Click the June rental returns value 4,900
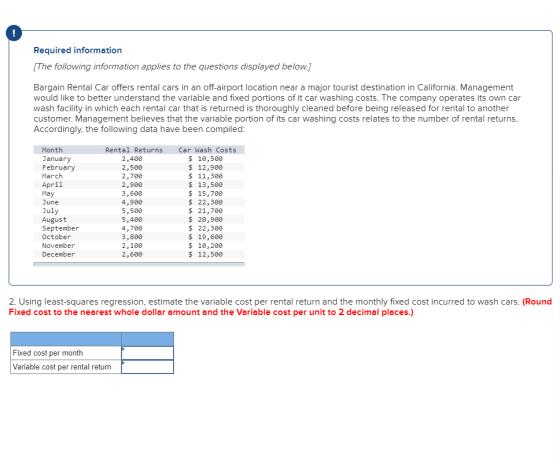 tap(132, 202)
